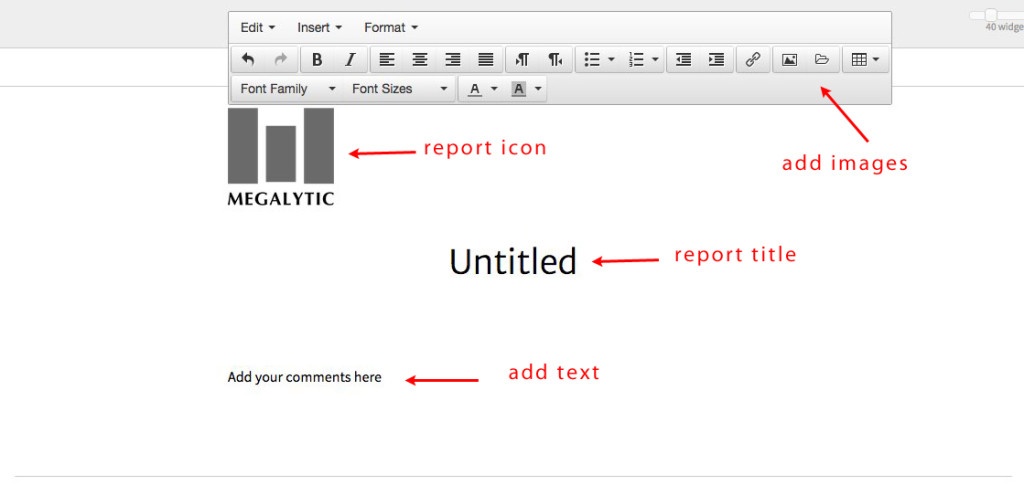1024x496 pixels.
Task: Open the Format menu
Action: (x=391, y=27)
